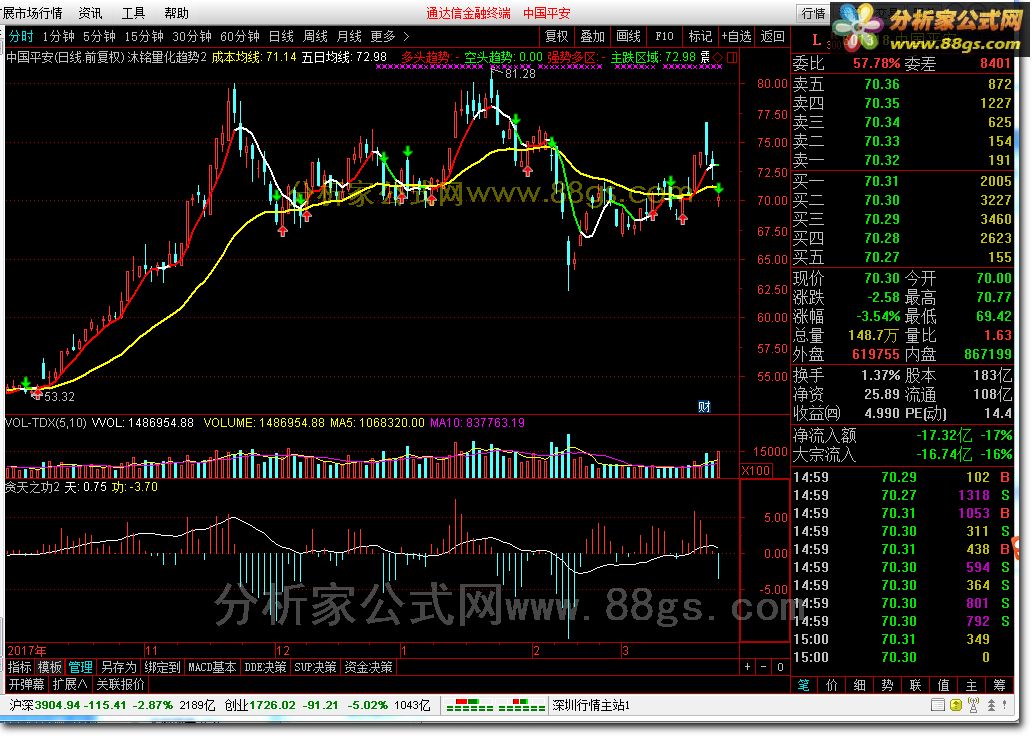Click the 返回 back button
The width and height of the screenshot is (1032, 736).
click(773, 36)
